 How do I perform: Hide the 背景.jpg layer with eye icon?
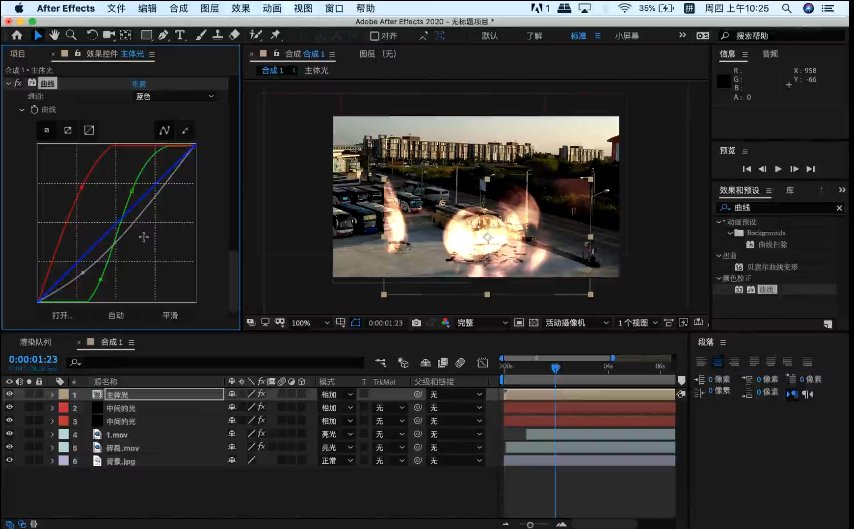[9, 461]
